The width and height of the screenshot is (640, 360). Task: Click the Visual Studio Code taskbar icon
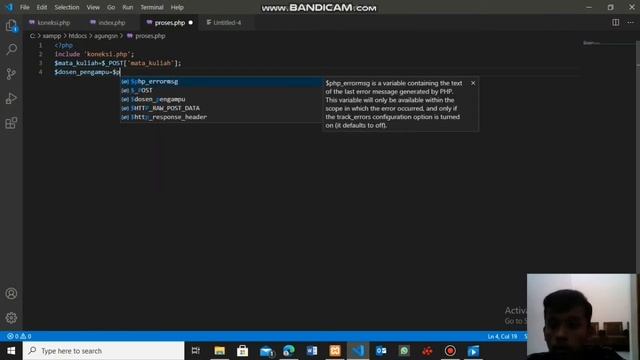point(358,351)
